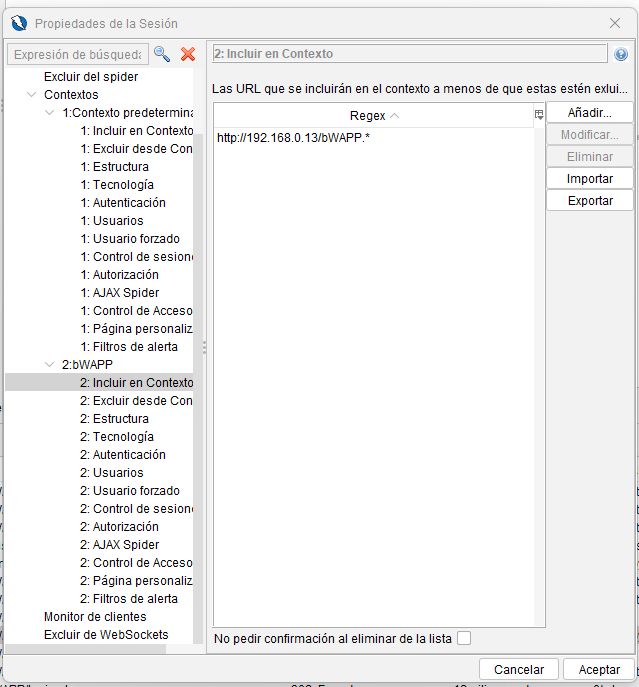Collapse the 2:bWAPP context node

click(51, 365)
